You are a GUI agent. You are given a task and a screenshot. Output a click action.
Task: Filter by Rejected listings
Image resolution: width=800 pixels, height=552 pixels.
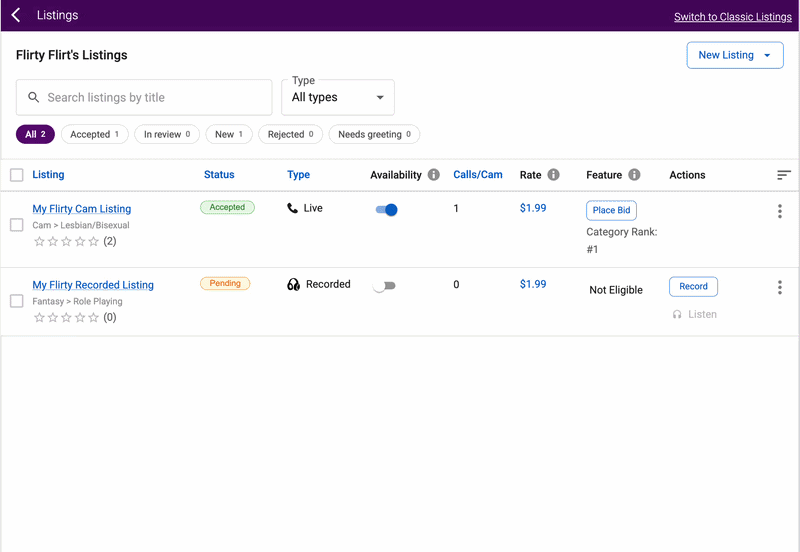click(x=290, y=134)
